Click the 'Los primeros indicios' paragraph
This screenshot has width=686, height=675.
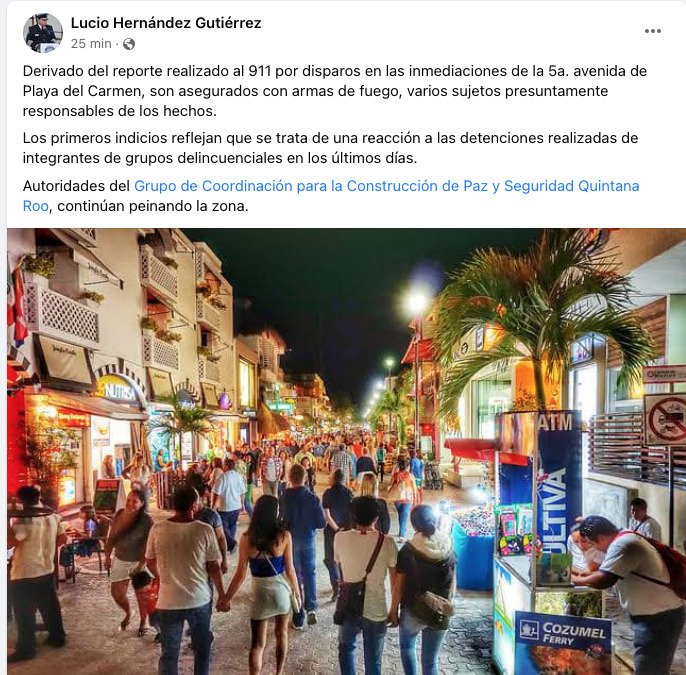[330, 148]
